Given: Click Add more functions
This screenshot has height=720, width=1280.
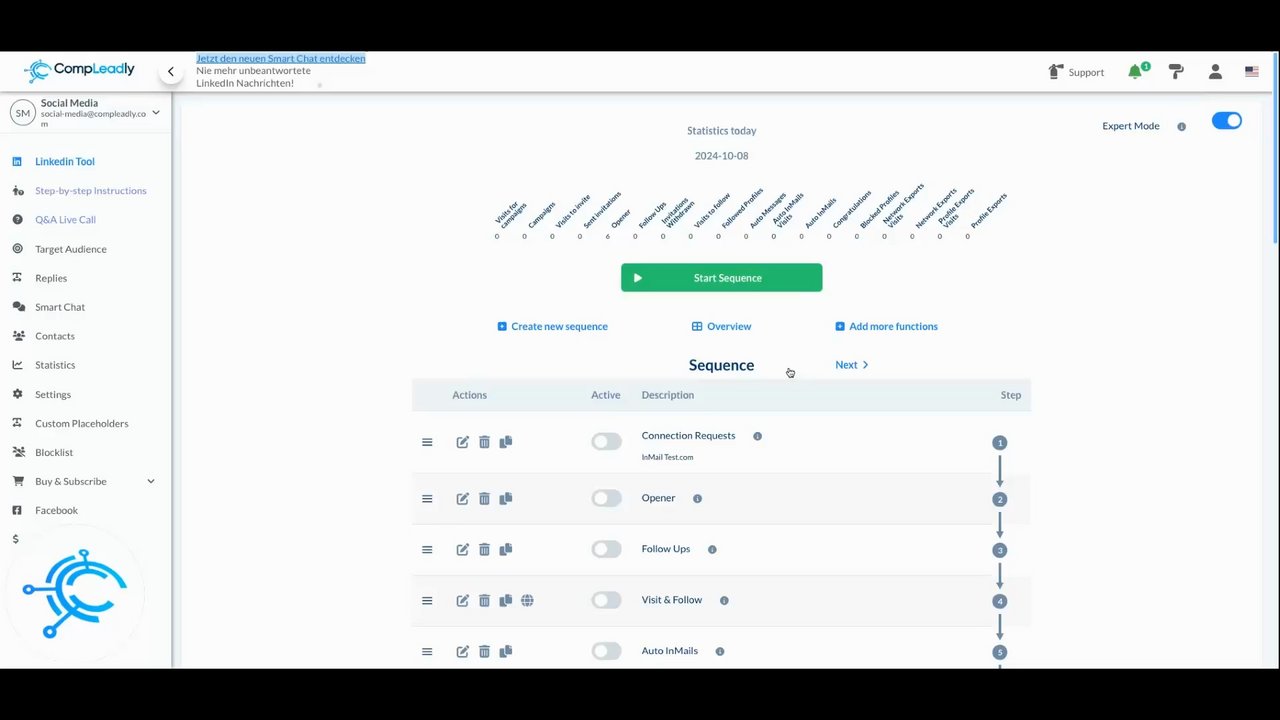Looking at the screenshot, I should click(x=886, y=326).
